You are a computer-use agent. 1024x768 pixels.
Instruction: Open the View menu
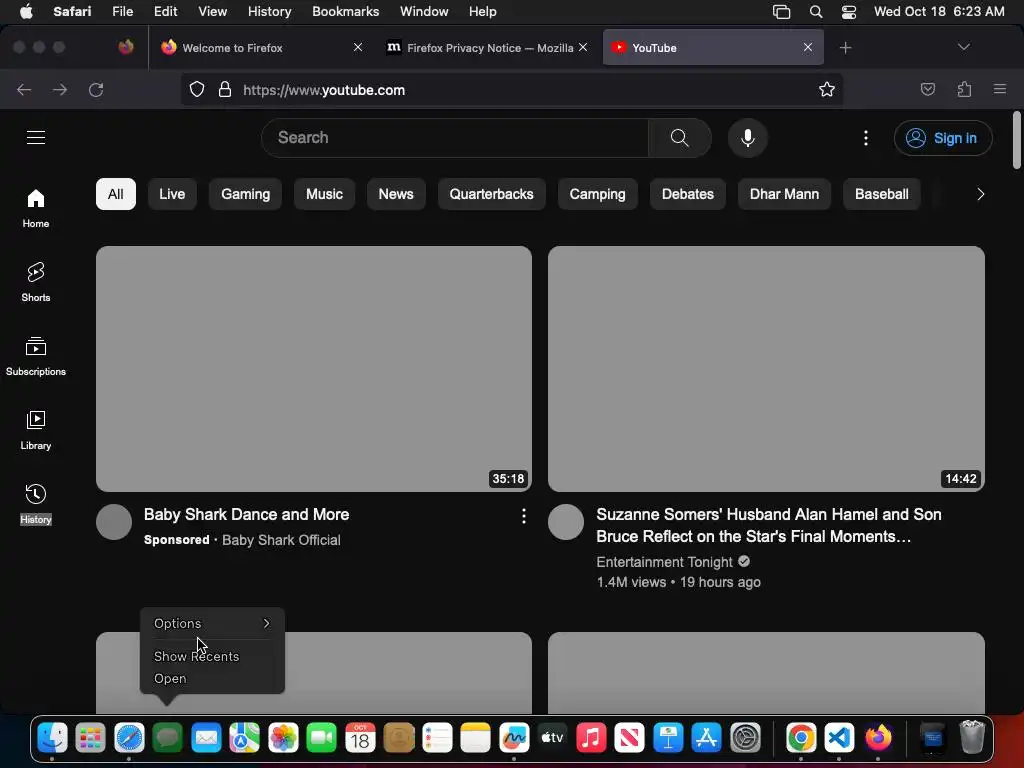pos(212,12)
